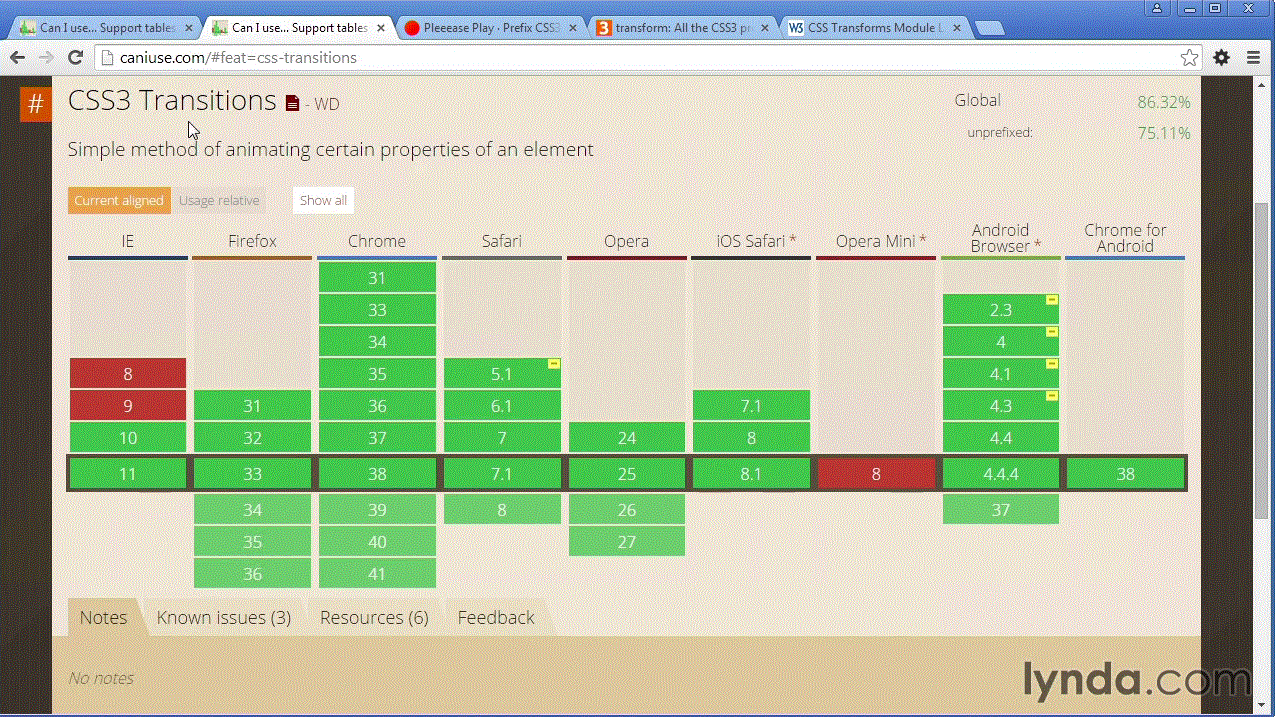
Task: Click the IE 9 cell
Action: (x=128, y=406)
